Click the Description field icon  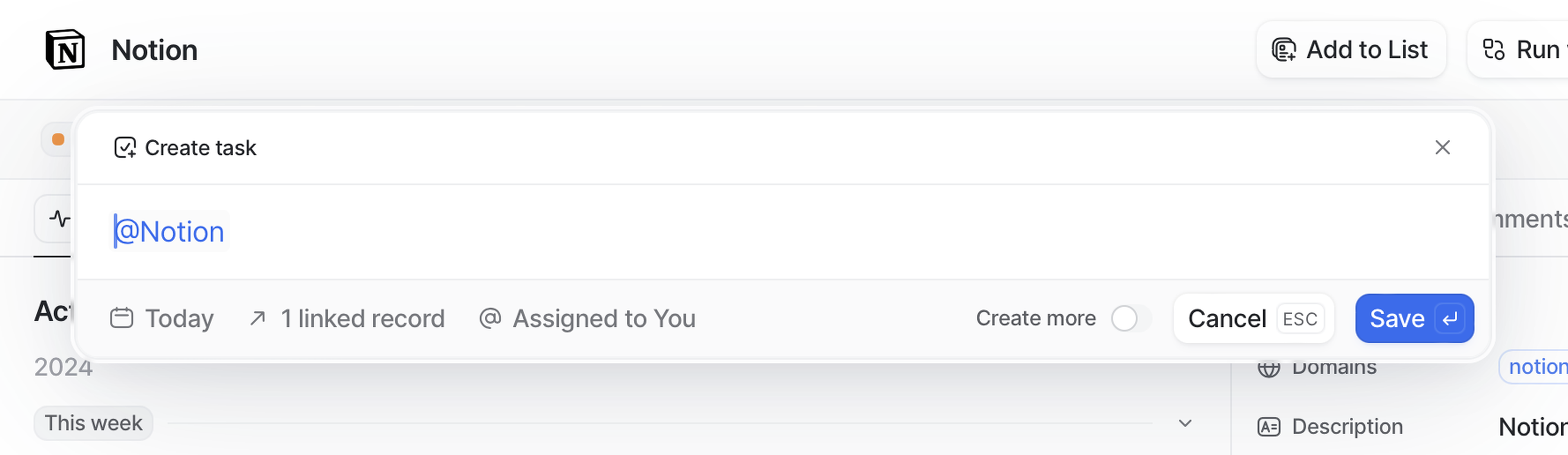pos(1269,427)
